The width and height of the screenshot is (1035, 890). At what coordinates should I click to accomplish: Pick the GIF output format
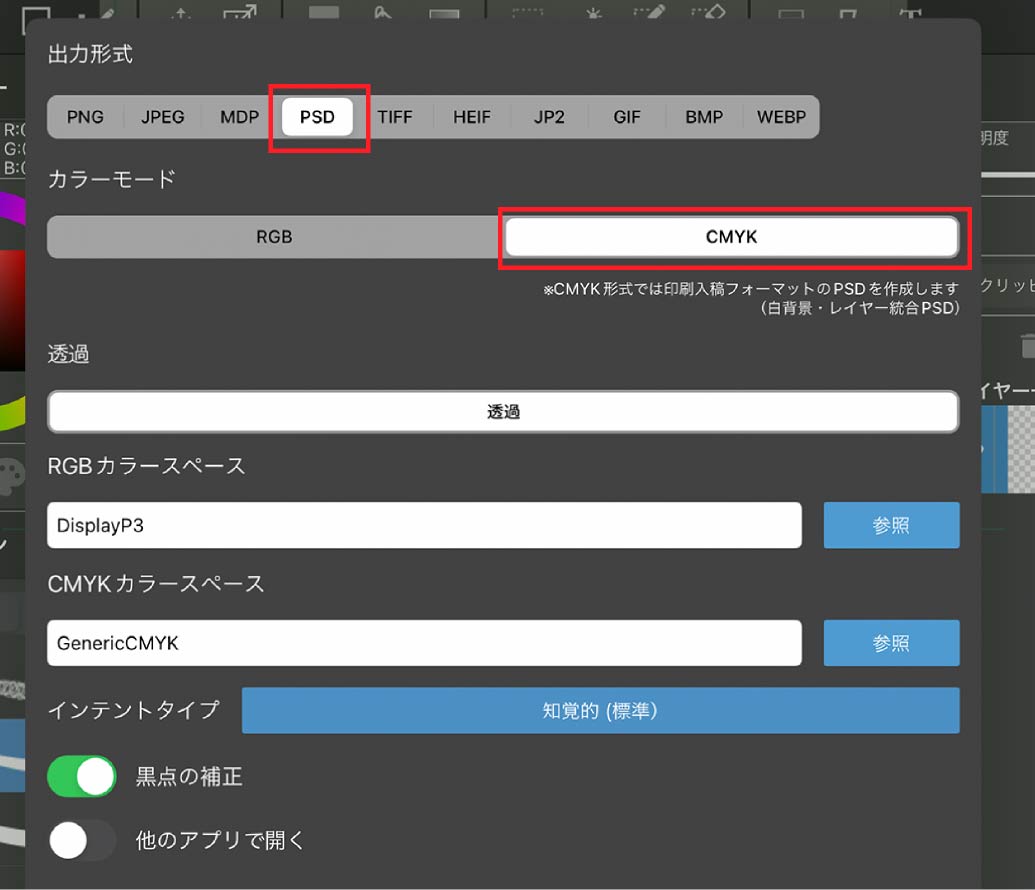tap(627, 117)
